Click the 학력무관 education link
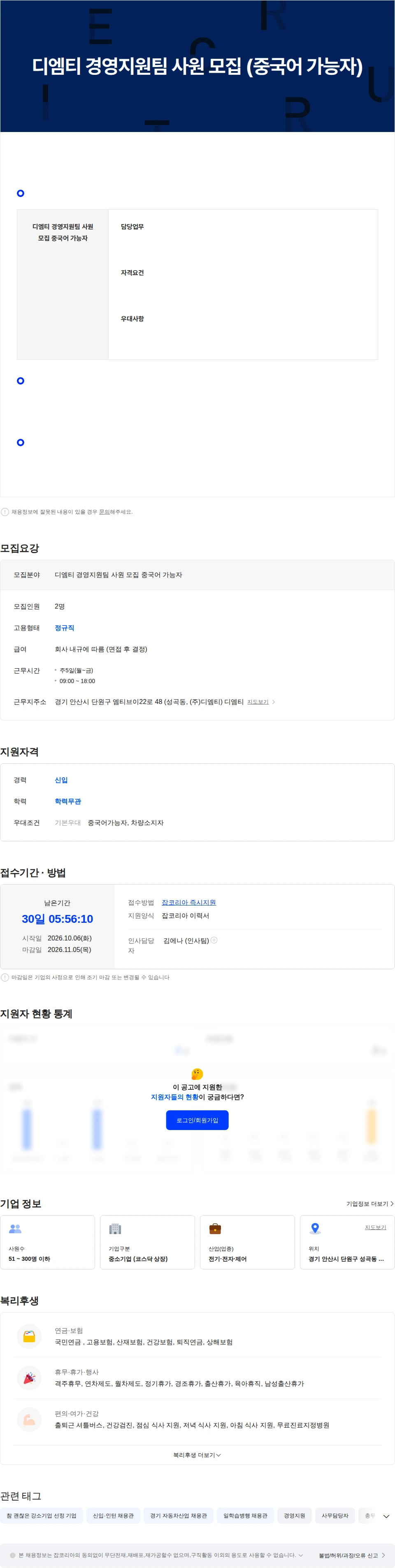 (67, 801)
